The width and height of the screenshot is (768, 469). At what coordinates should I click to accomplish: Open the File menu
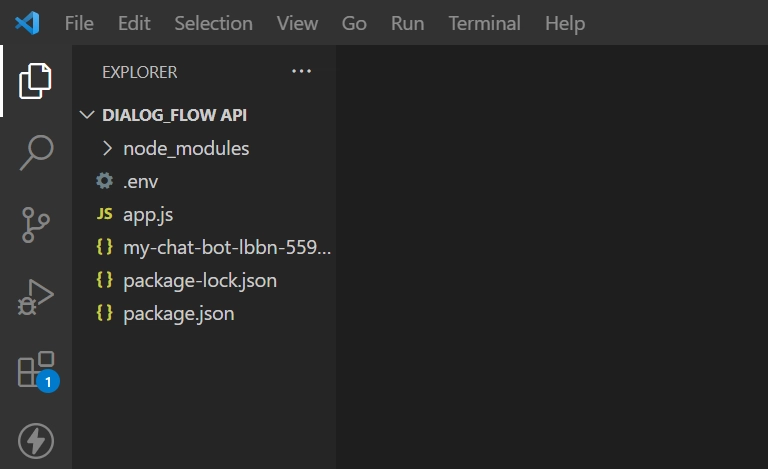79,23
